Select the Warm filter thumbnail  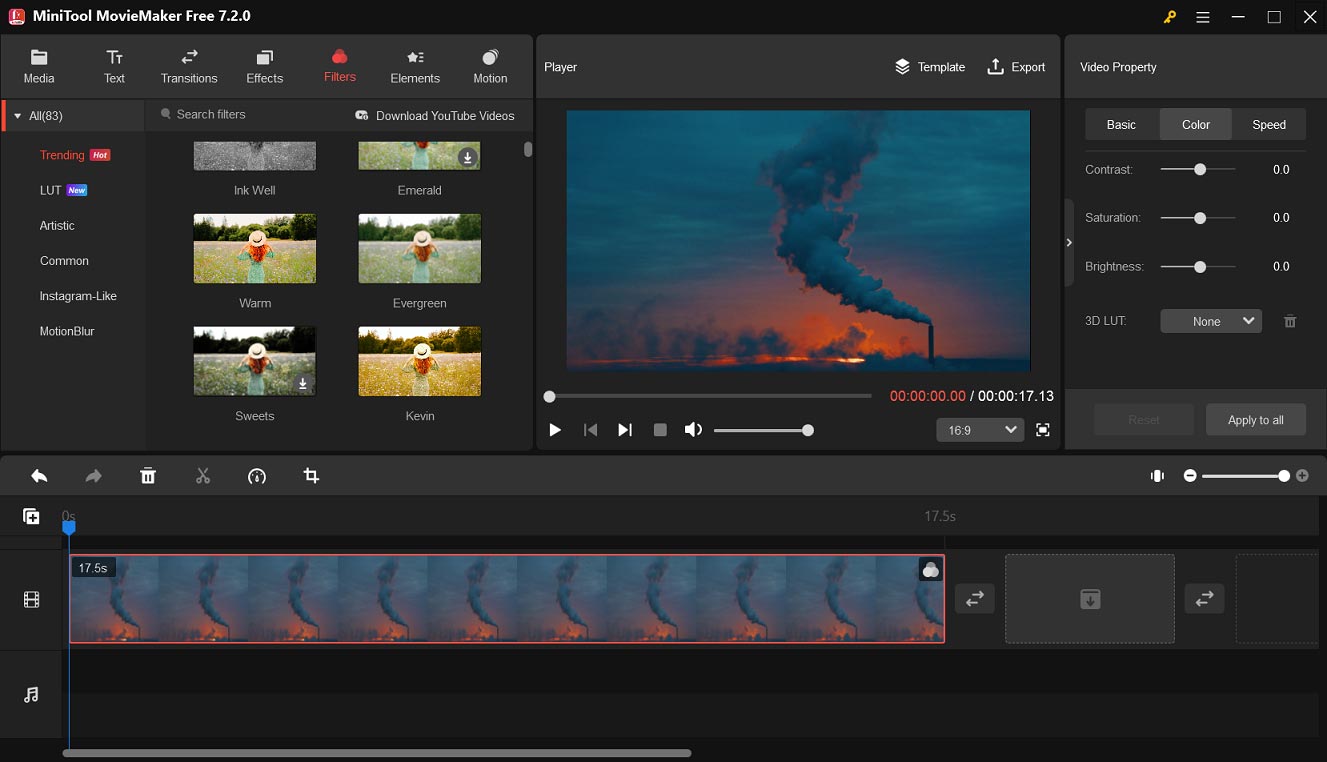pyautogui.click(x=255, y=248)
